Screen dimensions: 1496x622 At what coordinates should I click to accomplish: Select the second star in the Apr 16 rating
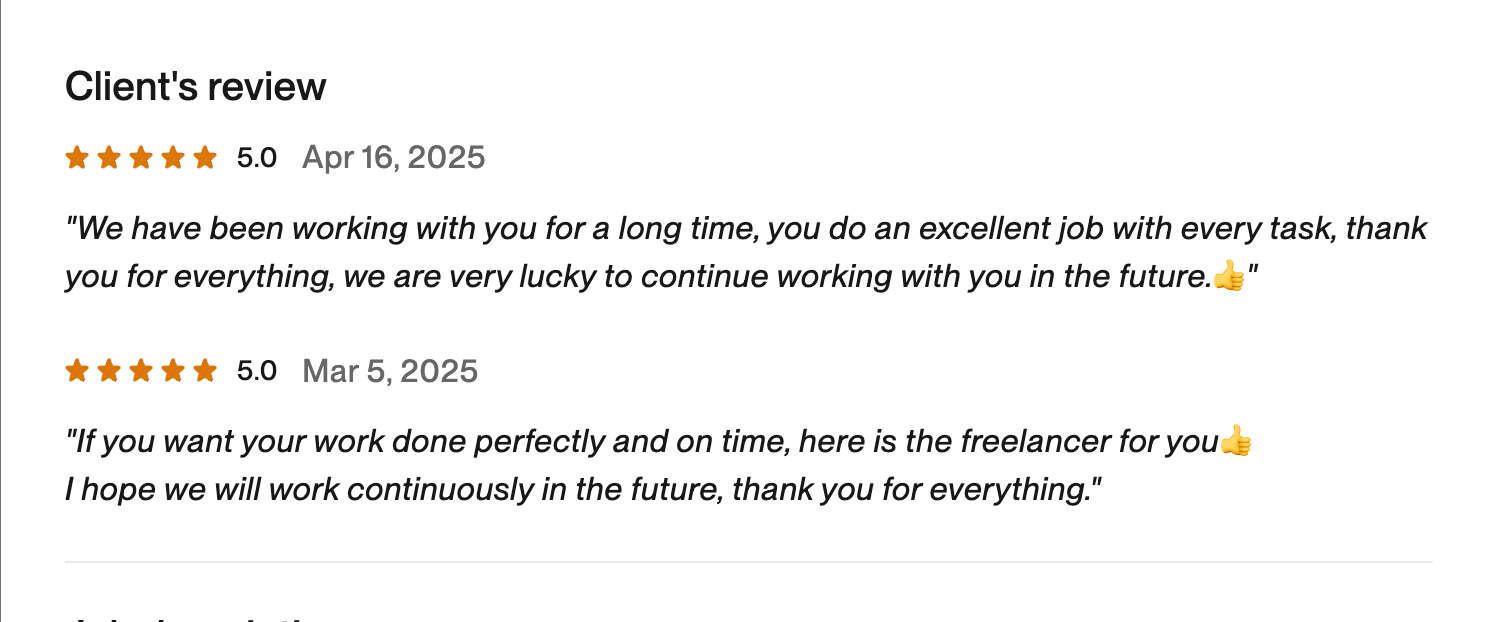pyautogui.click(x=109, y=158)
